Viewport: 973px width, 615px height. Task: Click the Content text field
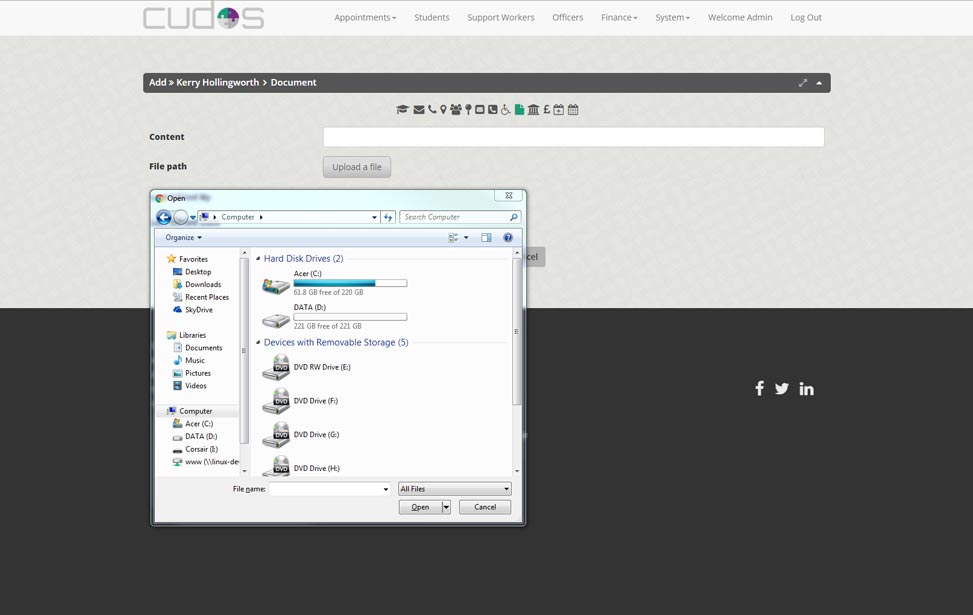tap(573, 137)
